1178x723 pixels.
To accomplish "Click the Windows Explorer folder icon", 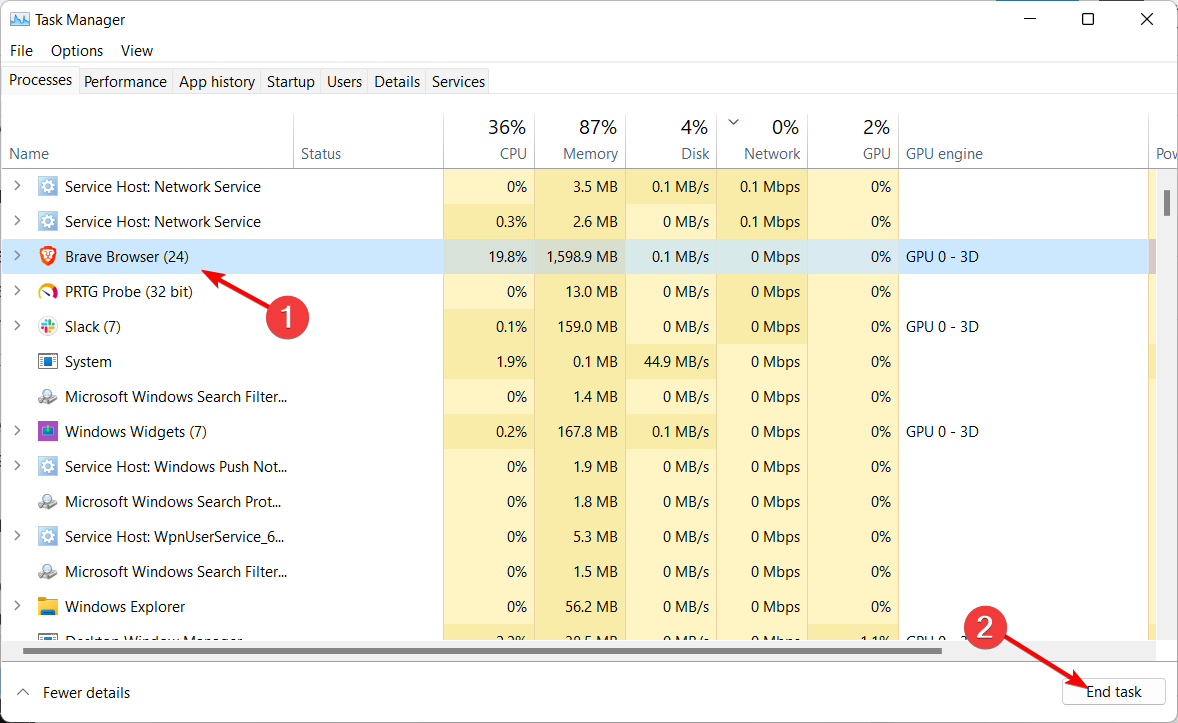I will point(48,606).
